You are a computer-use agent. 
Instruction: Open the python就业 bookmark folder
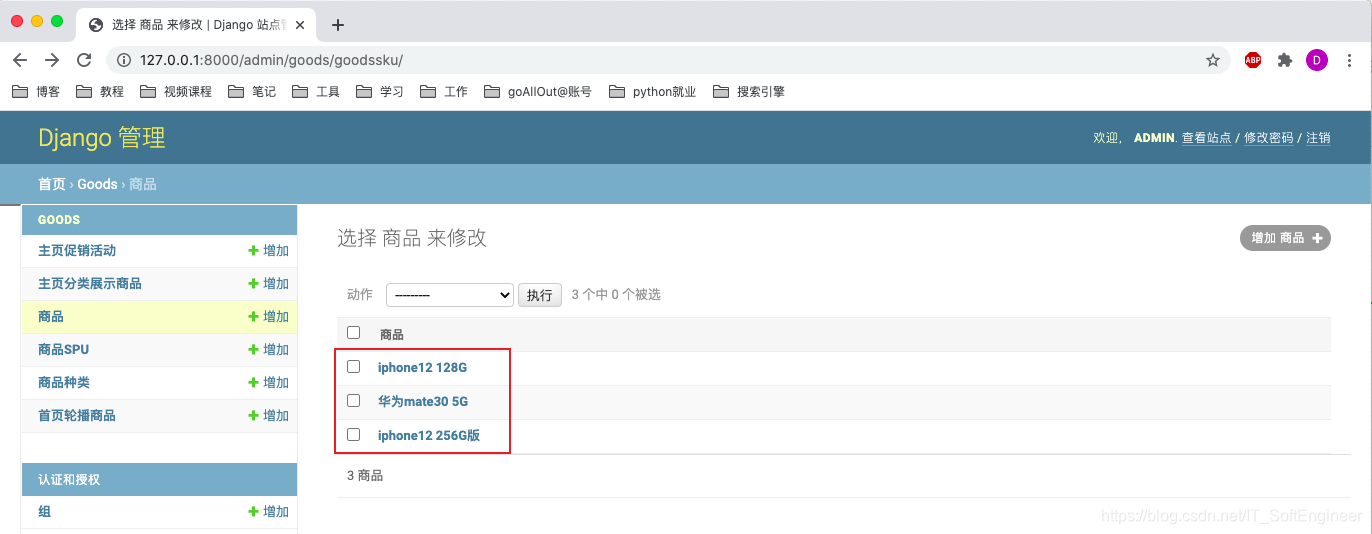pos(652,91)
